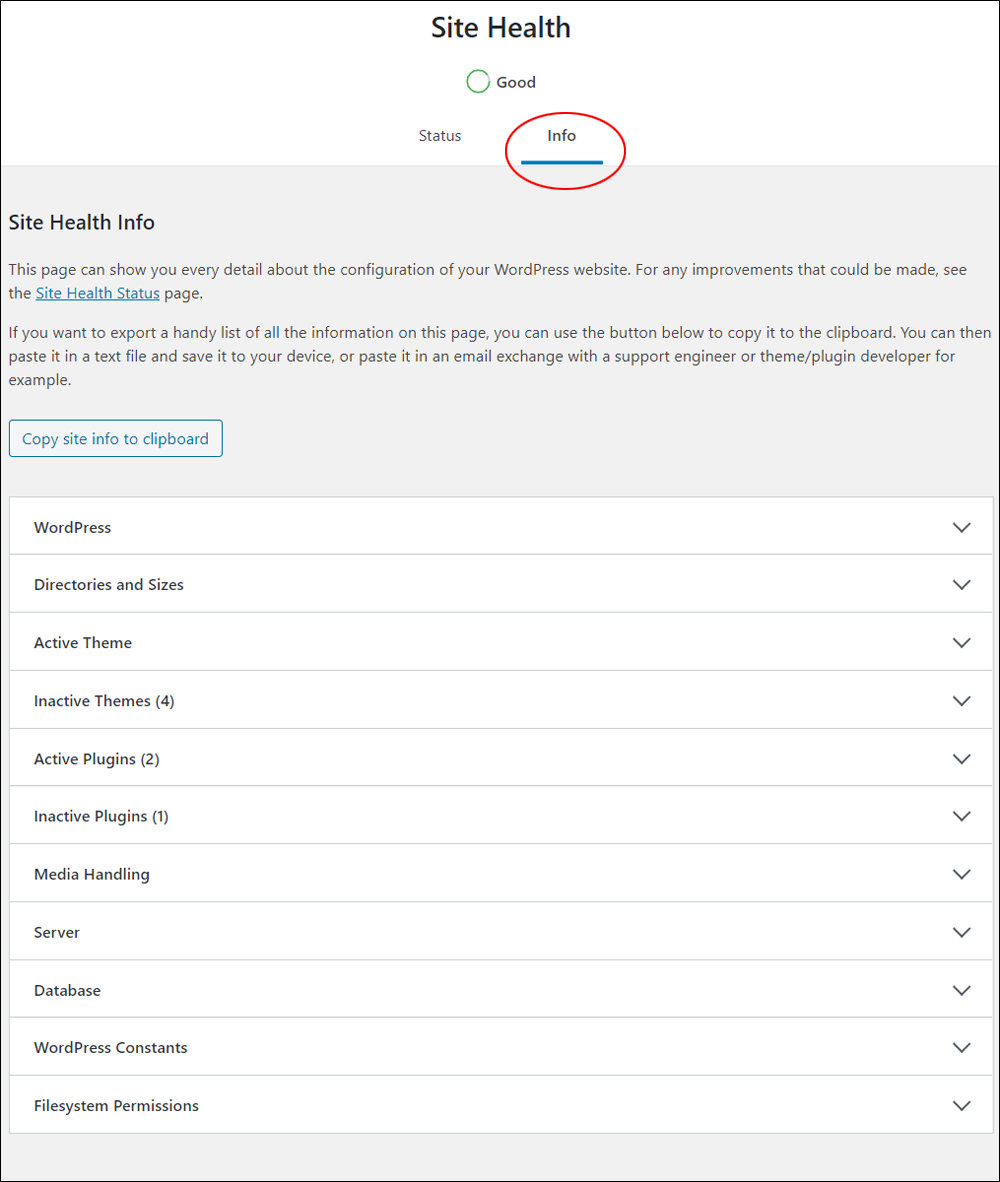Click the Site Health Info heading
The image size is (1000, 1182).
(81, 222)
